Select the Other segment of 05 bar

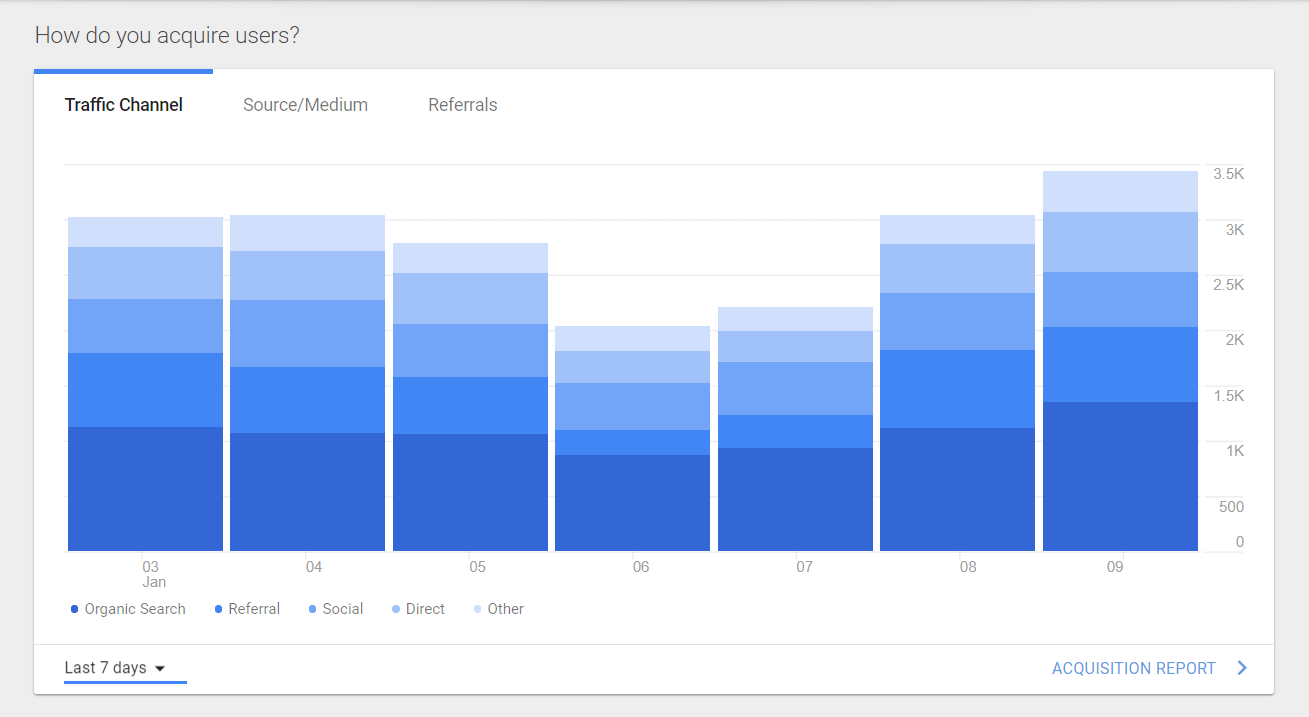[470, 258]
